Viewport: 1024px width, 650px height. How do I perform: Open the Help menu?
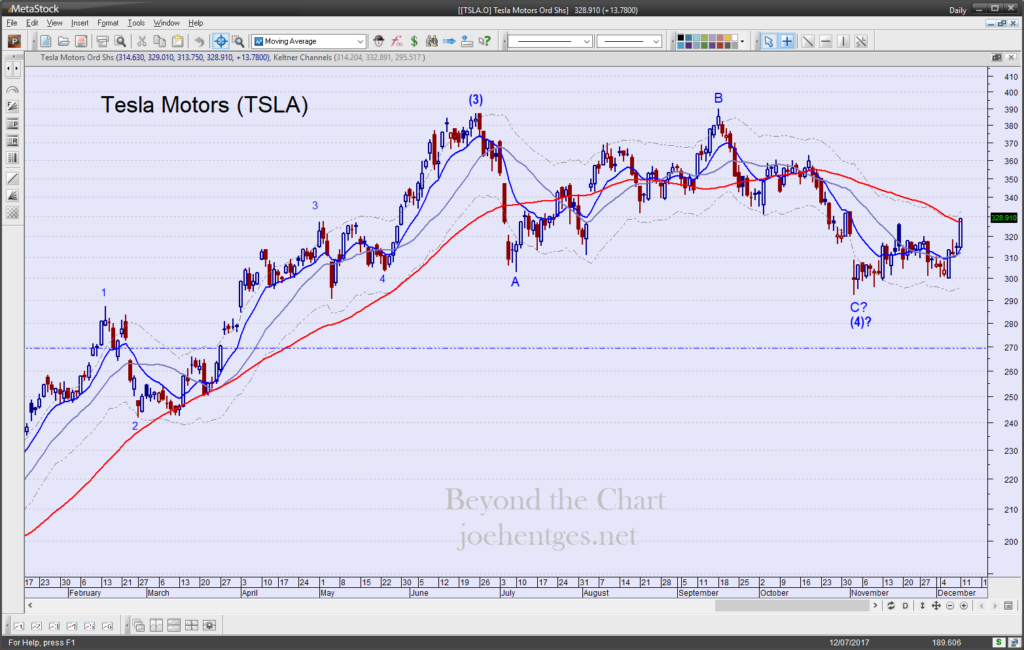(x=196, y=23)
